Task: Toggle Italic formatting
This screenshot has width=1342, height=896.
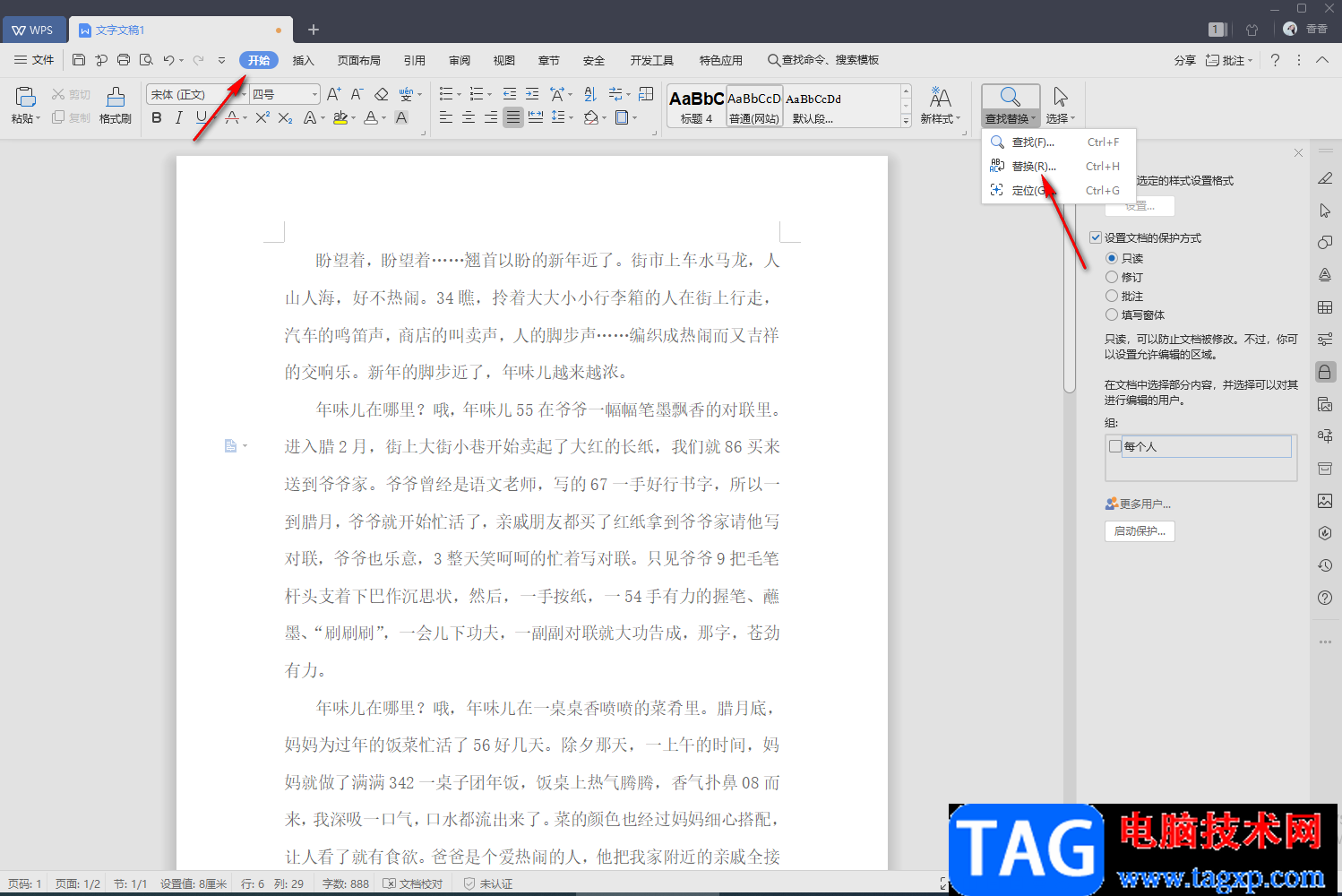Action: tap(179, 117)
